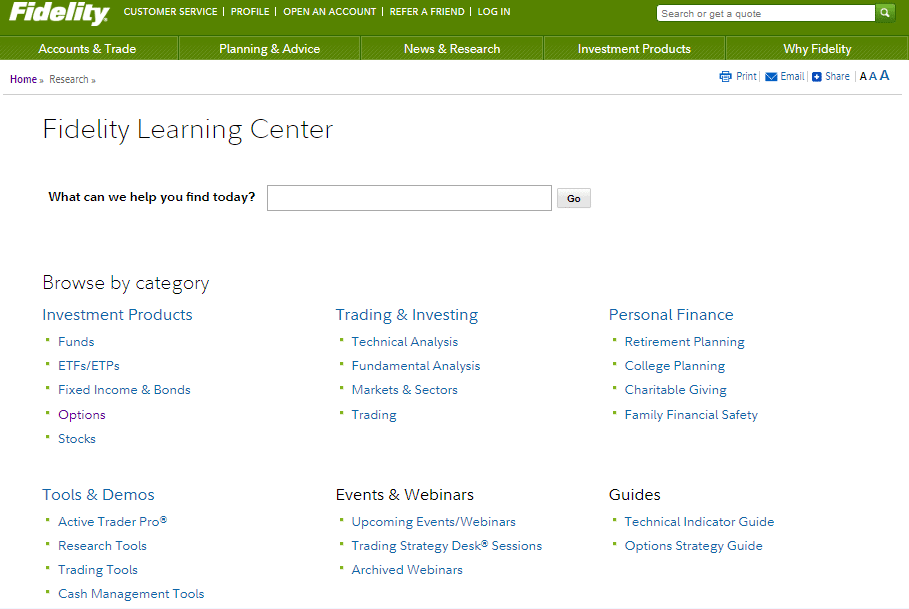Click the Log In link
This screenshot has width=909, height=609.
pyautogui.click(x=494, y=12)
